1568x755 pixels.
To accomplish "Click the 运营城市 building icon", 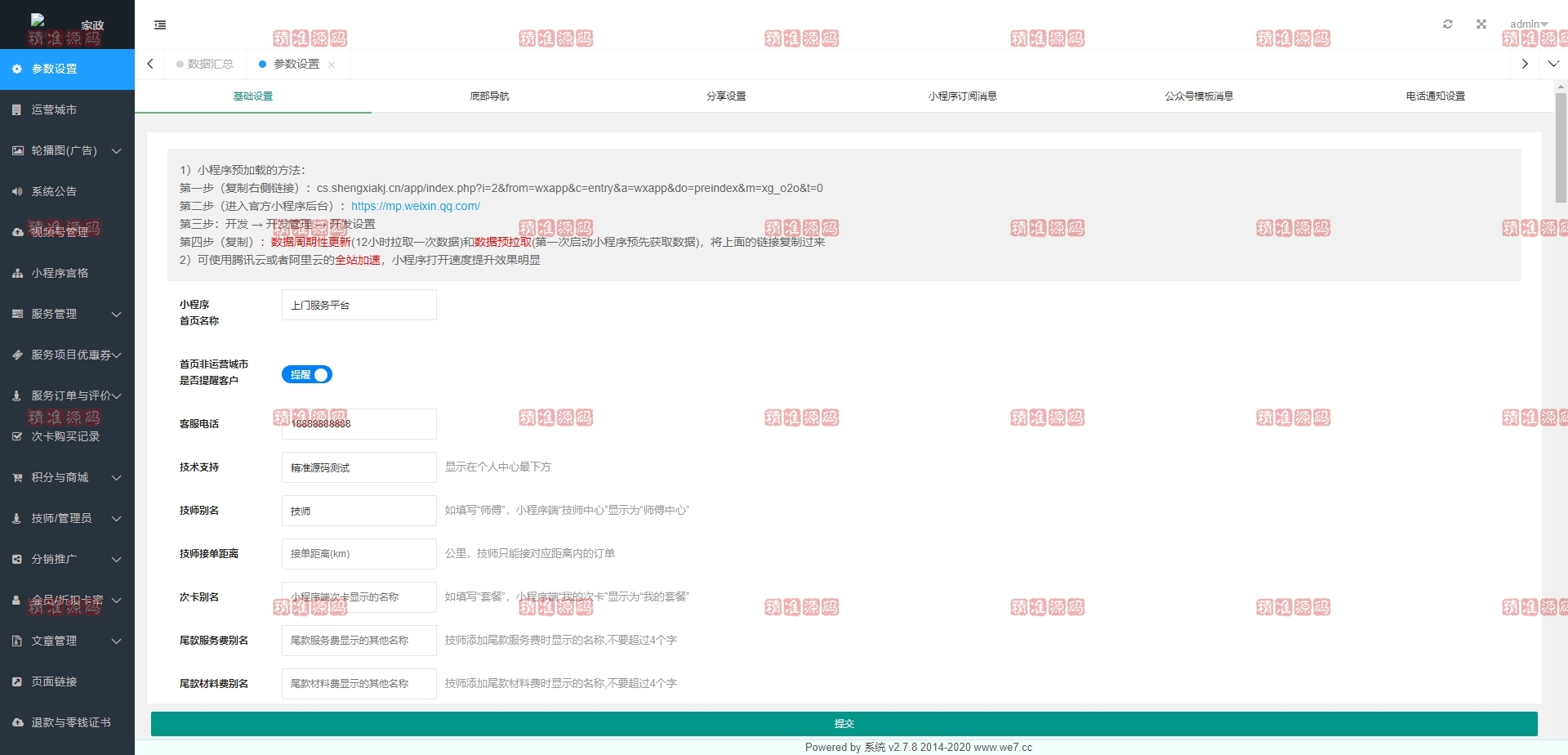I will (x=17, y=109).
